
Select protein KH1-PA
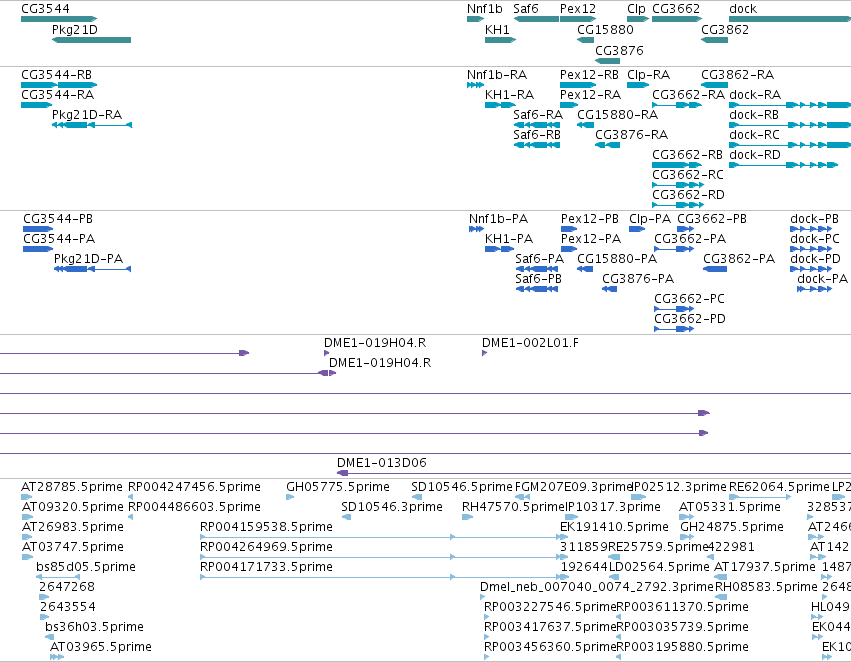tap(499, 249)
